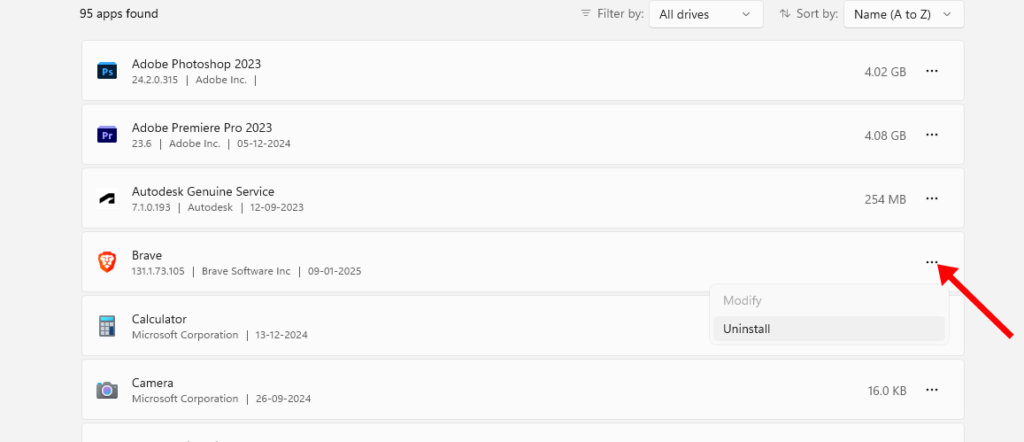Click the Adobe Photoshop 2023 app icon
This screenshot has width=1024, height=442.
[x=106, y=71]
